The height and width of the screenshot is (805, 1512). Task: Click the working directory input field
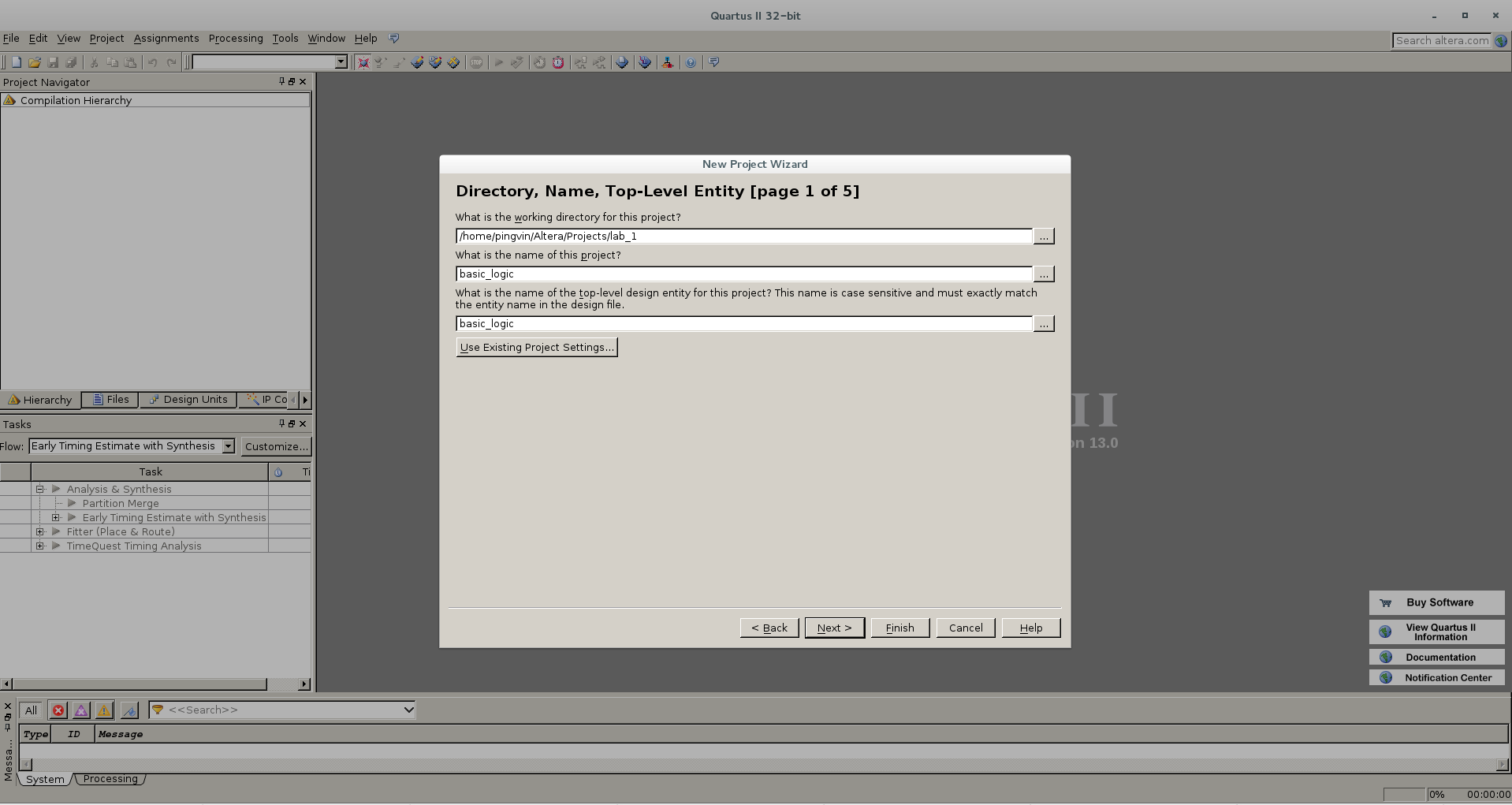tap(744, 236)
